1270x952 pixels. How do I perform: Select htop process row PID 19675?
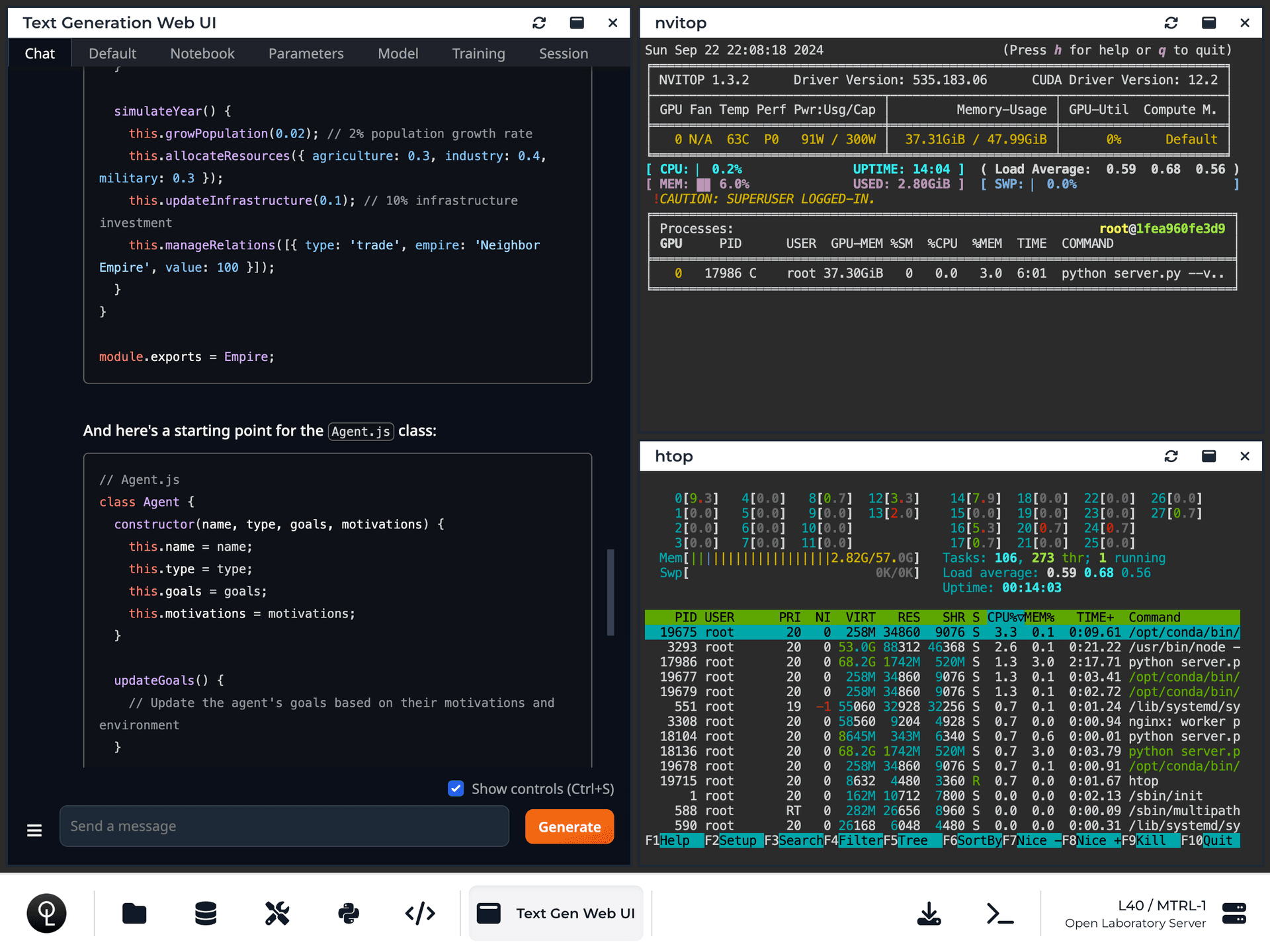943,632
